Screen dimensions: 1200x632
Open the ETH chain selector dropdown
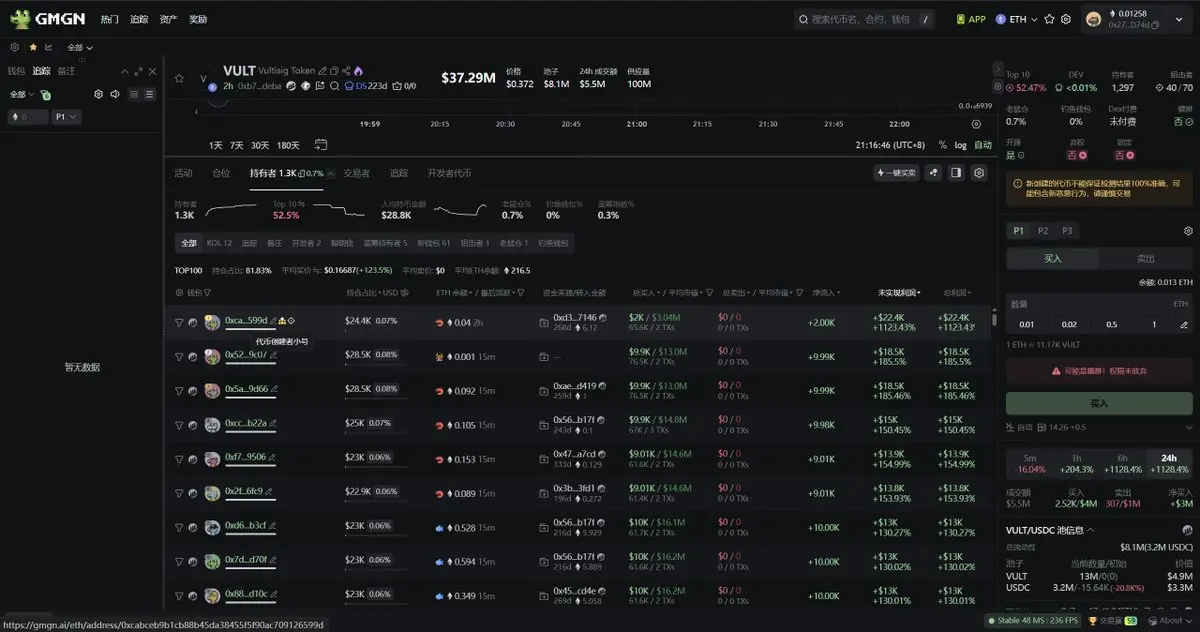(1017, 19)
